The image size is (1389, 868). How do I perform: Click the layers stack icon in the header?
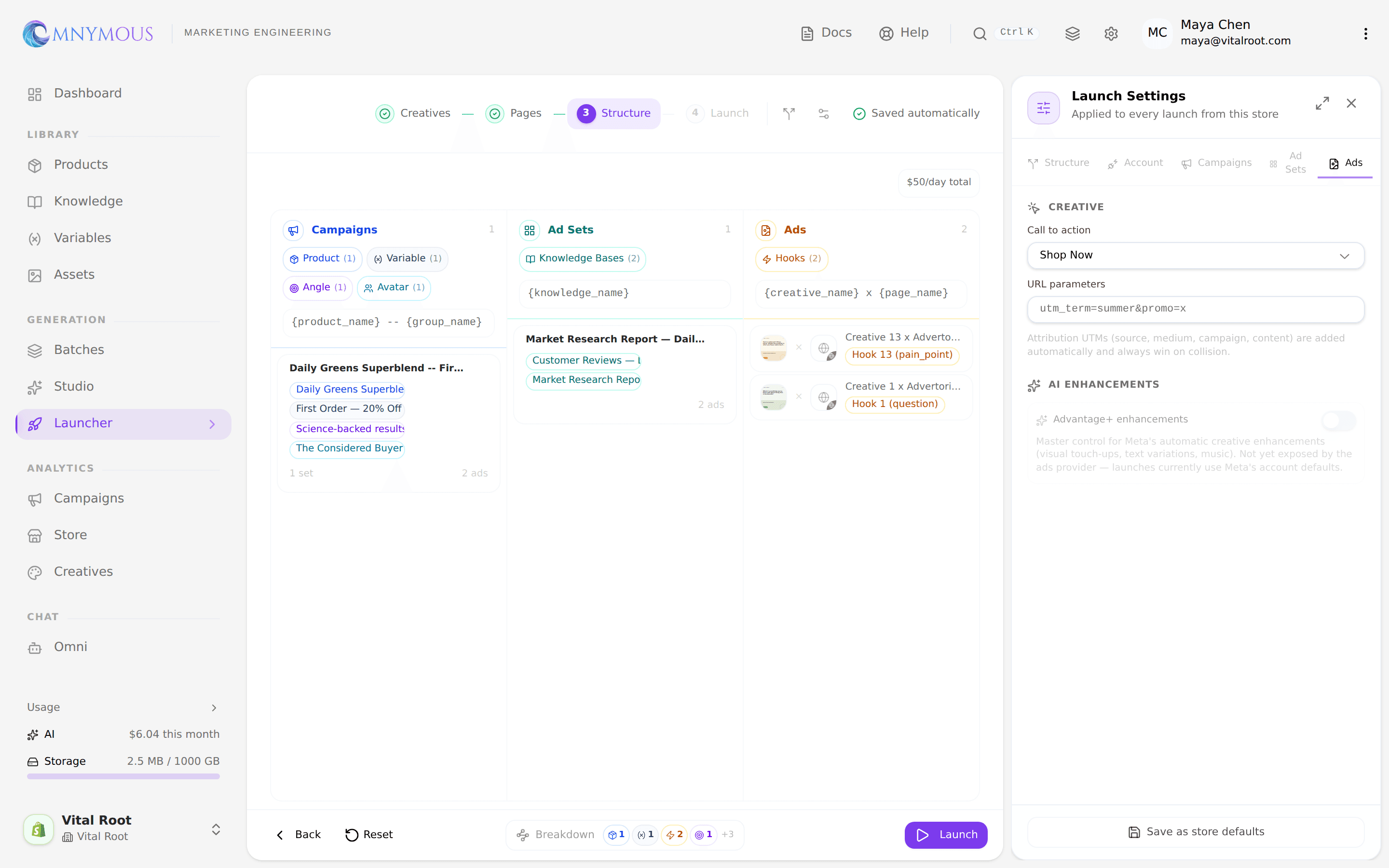coord(1072,34)
